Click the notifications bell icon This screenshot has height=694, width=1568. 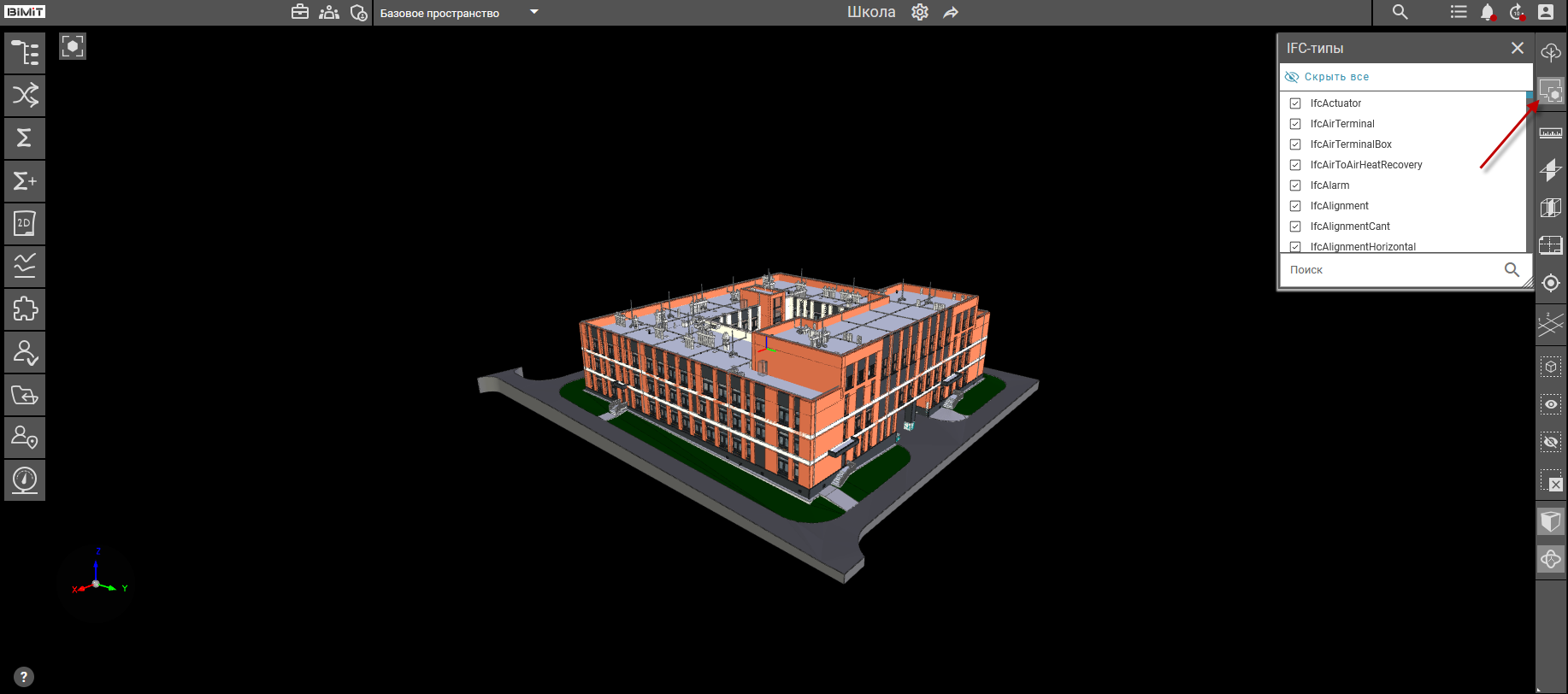click(x=1488, y=12)
